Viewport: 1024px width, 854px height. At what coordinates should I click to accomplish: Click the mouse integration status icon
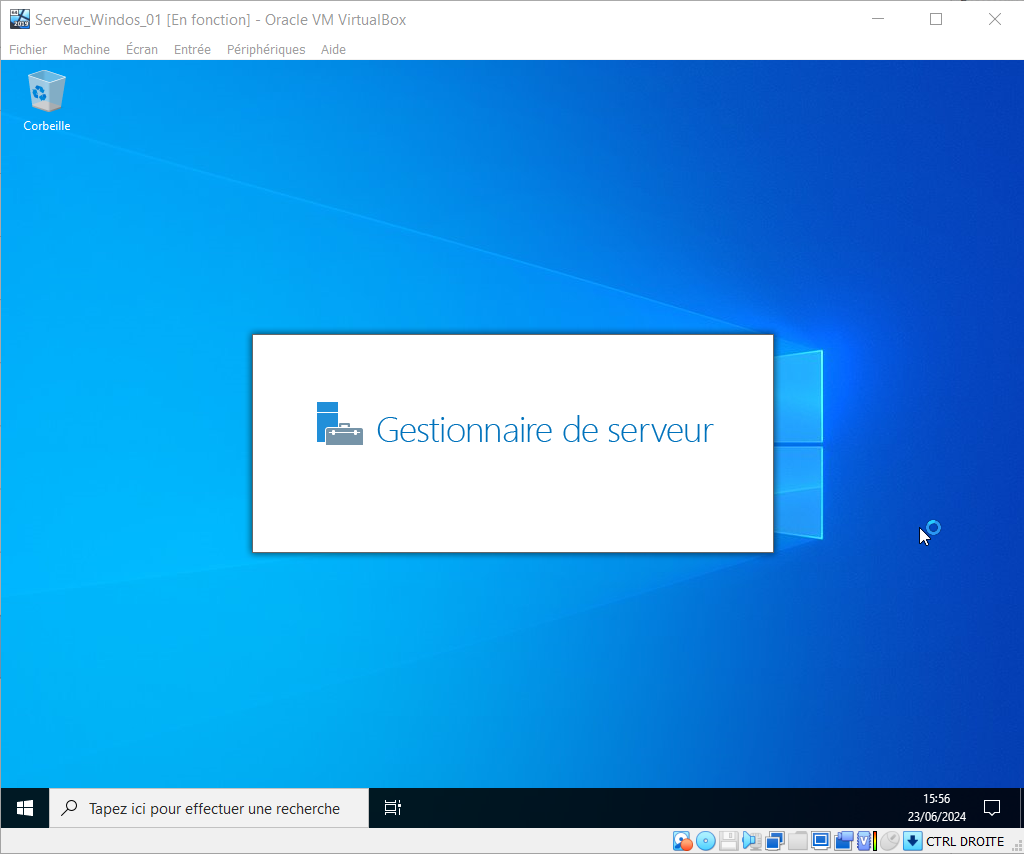[889, 841]
